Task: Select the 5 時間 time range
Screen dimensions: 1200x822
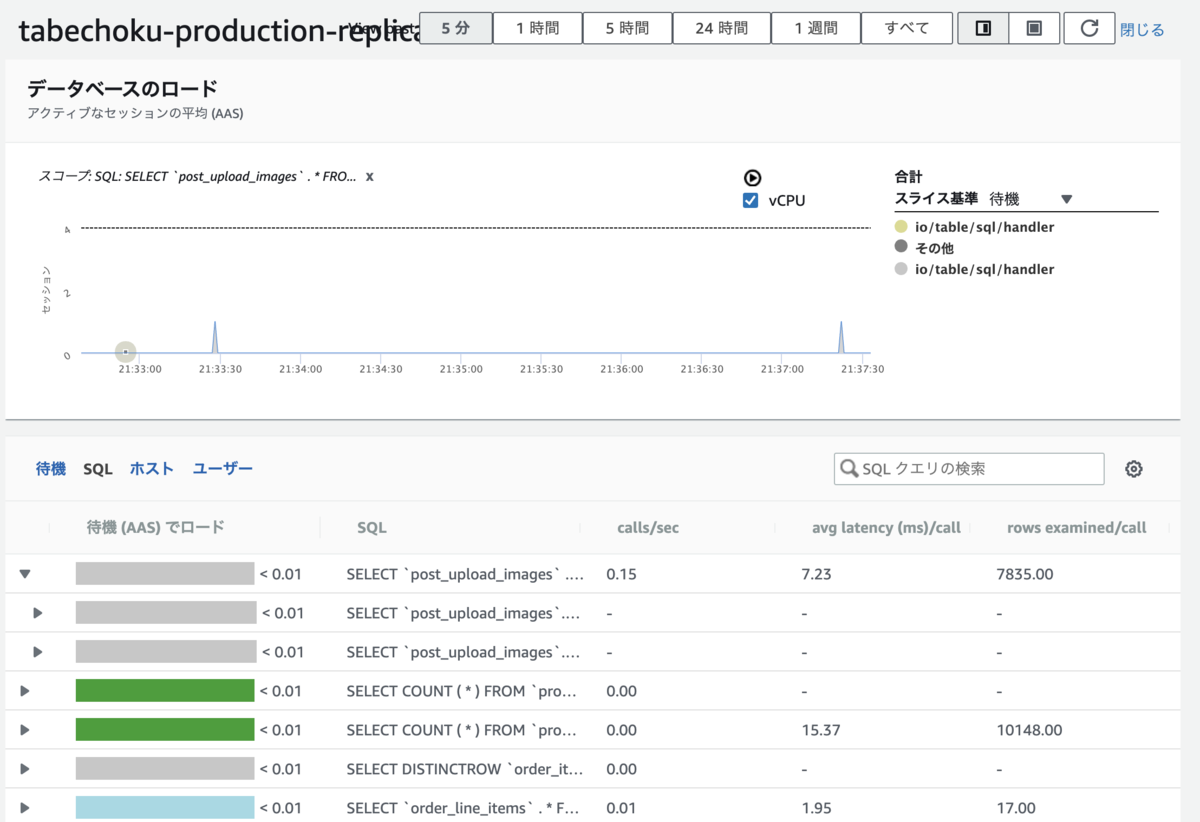Action: 627,28
